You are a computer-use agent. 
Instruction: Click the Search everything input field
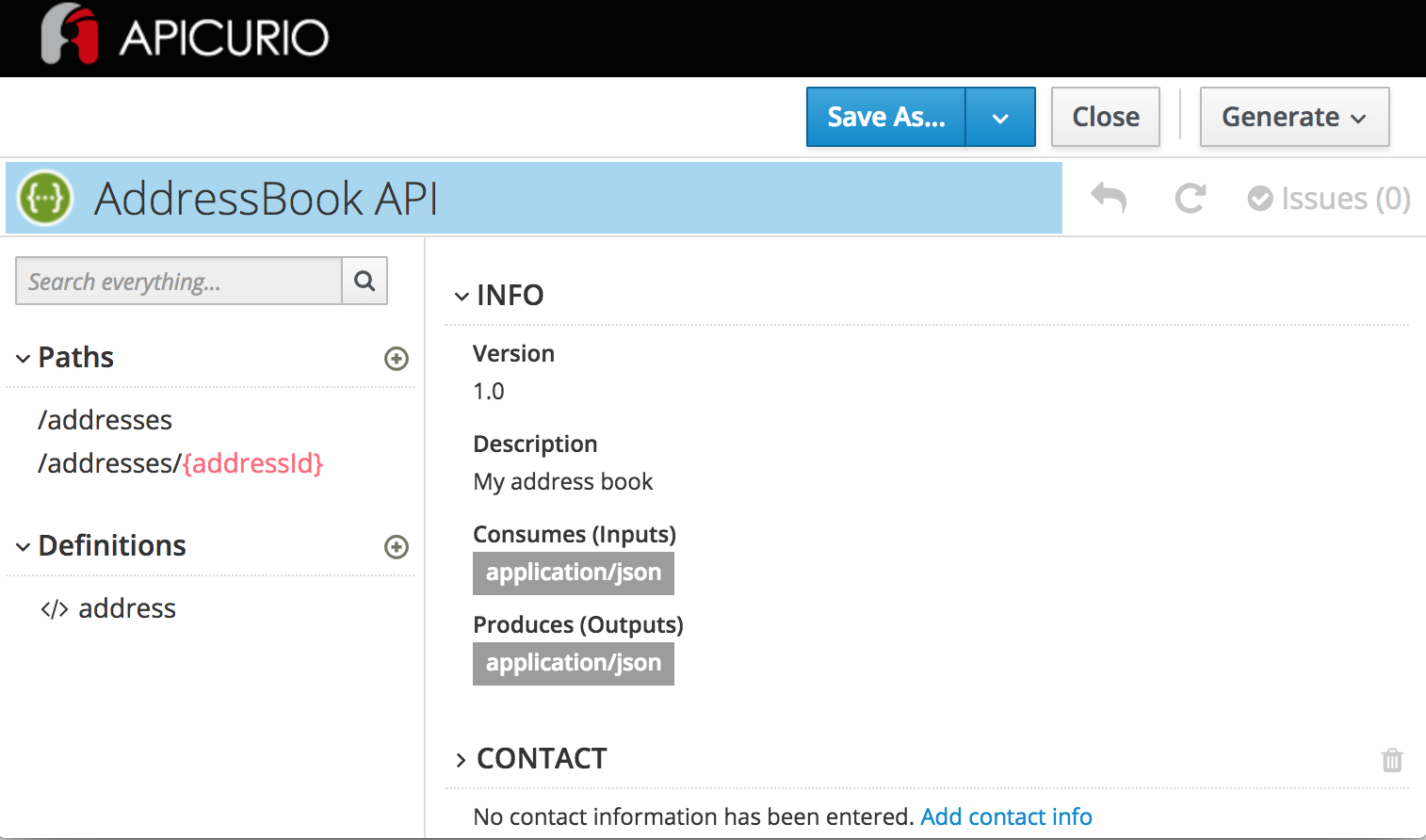pos(179,281)
